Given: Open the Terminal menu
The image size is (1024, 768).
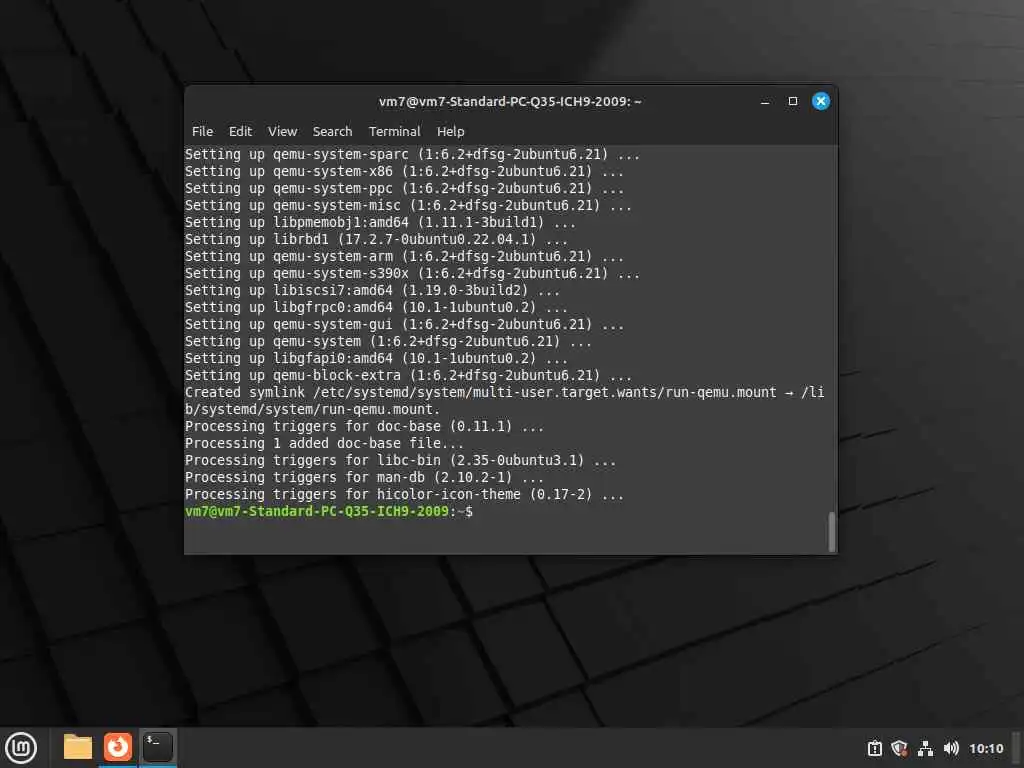Looking at the screenshot, I should point(394,131).
